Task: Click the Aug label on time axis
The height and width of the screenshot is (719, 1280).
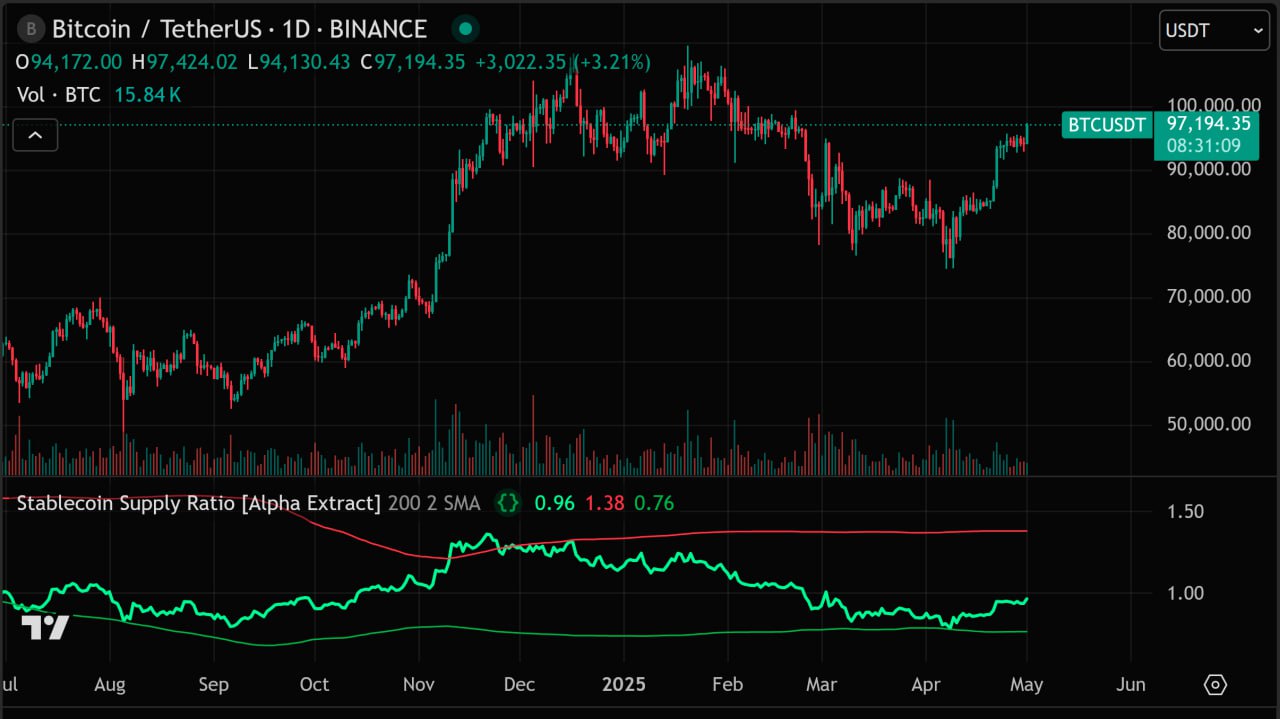Action: (x=109, y=685)
